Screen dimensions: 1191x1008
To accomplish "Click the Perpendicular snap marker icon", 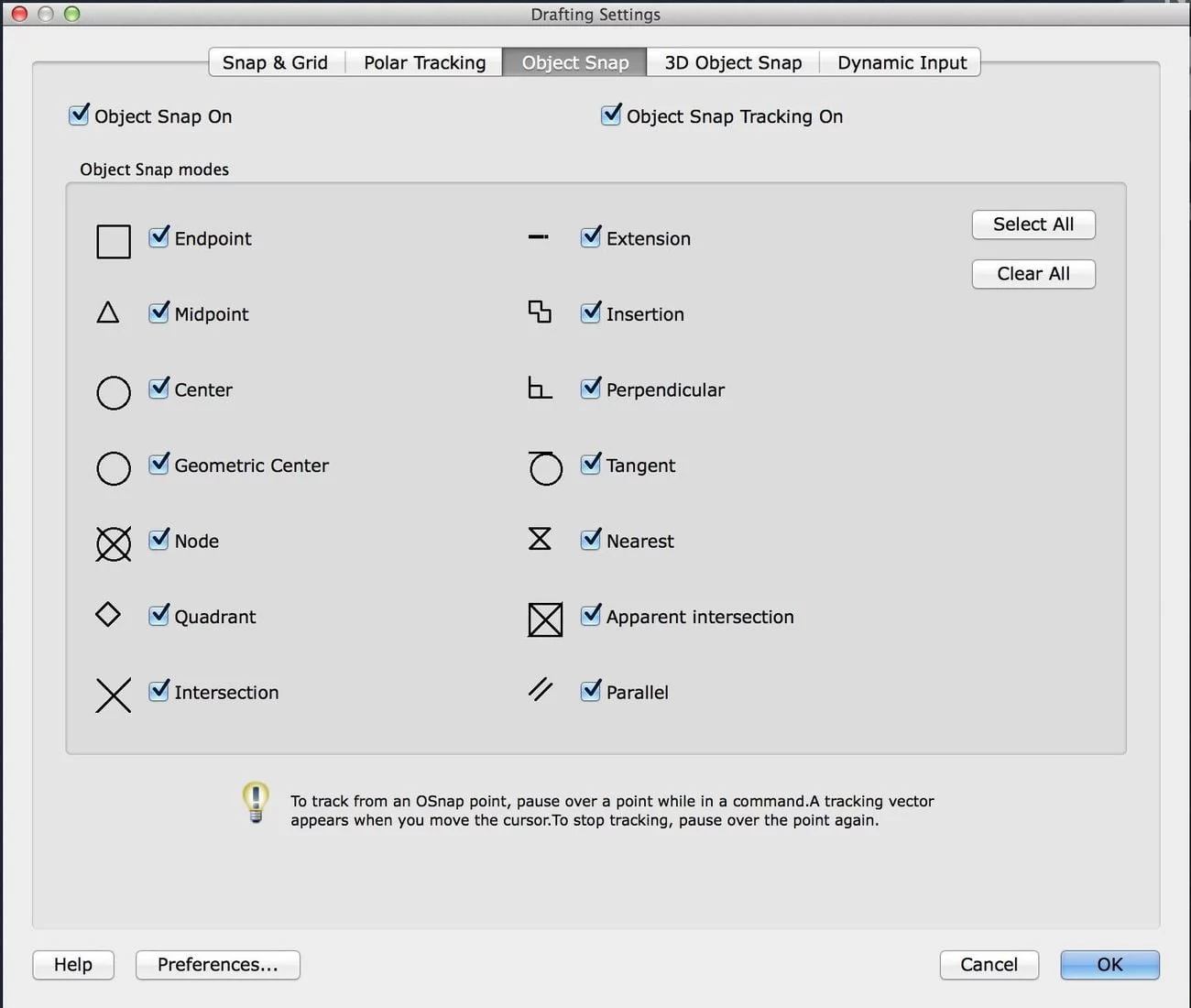I will click(540, 389).
